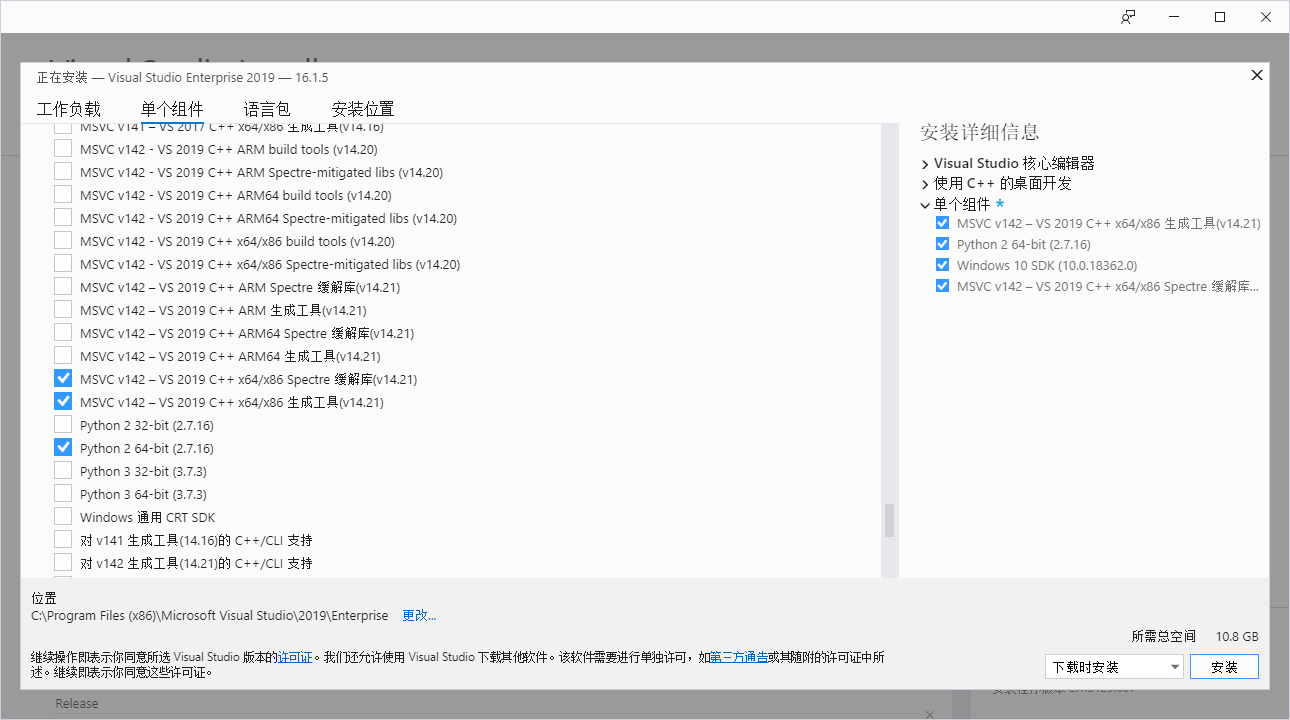This screenshot has width=1290, height=720.
Task: Click the component list scrollbar thumb
Action: pyautogui.click(x=889, y=520)
